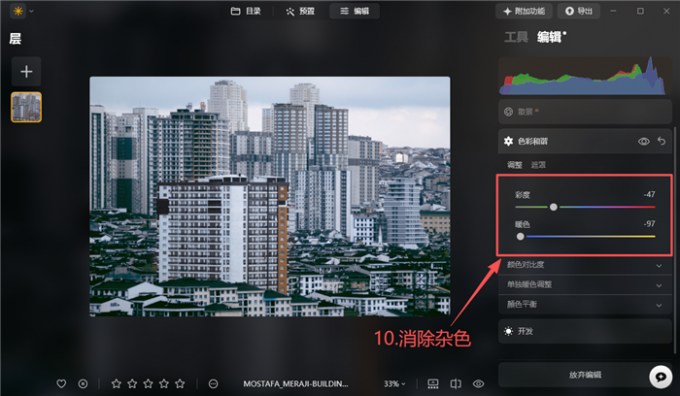Click the 导出 export button

point(579,11)
